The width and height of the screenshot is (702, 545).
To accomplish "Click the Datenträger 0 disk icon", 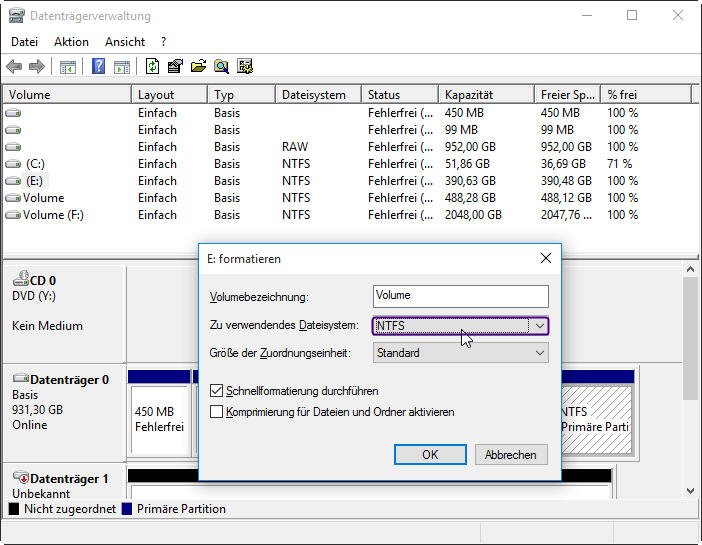I will pos(21,378).
